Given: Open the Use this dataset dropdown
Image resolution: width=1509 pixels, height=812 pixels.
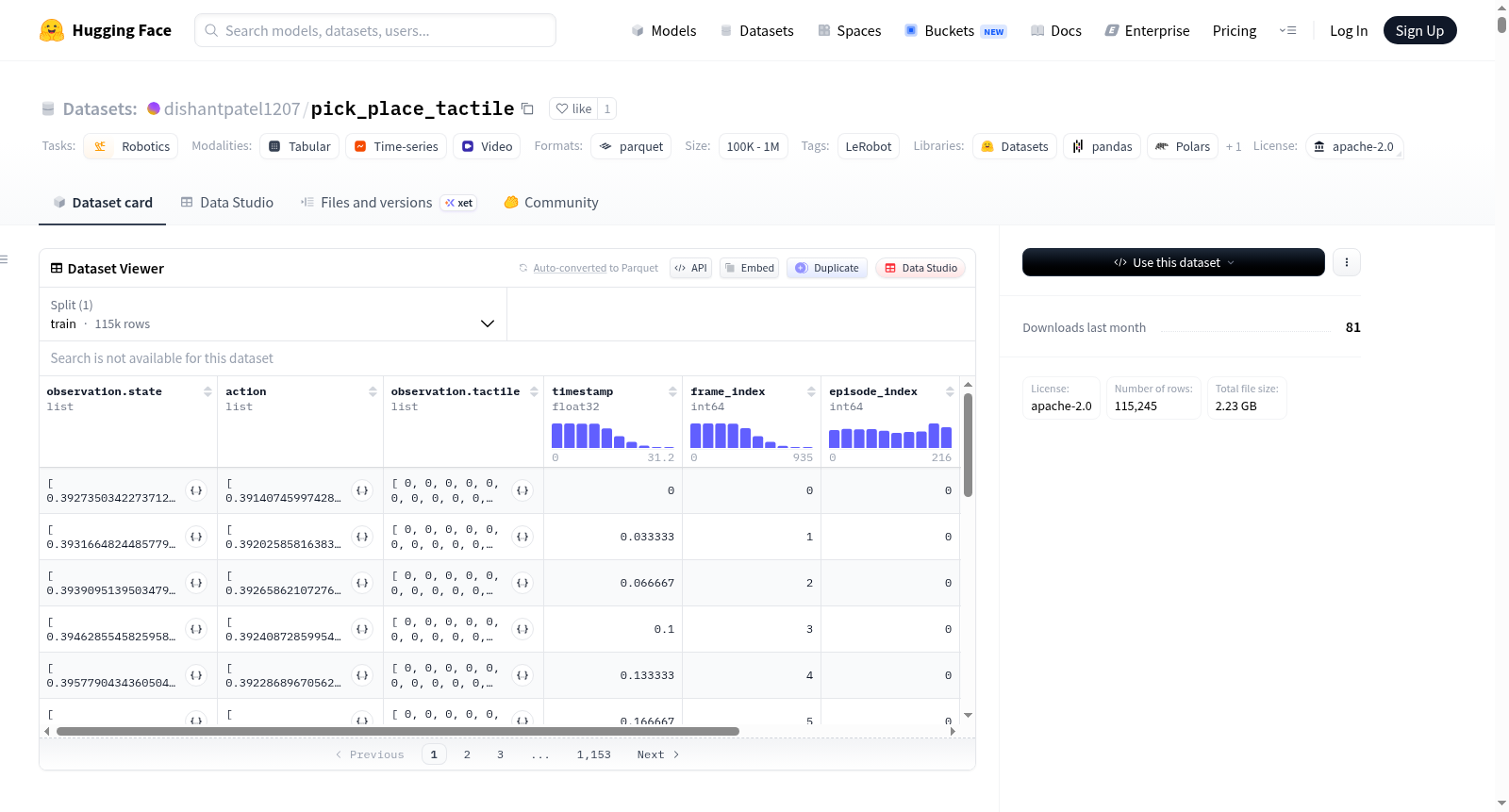Looking at the screenshot, I should point(1173,262).
